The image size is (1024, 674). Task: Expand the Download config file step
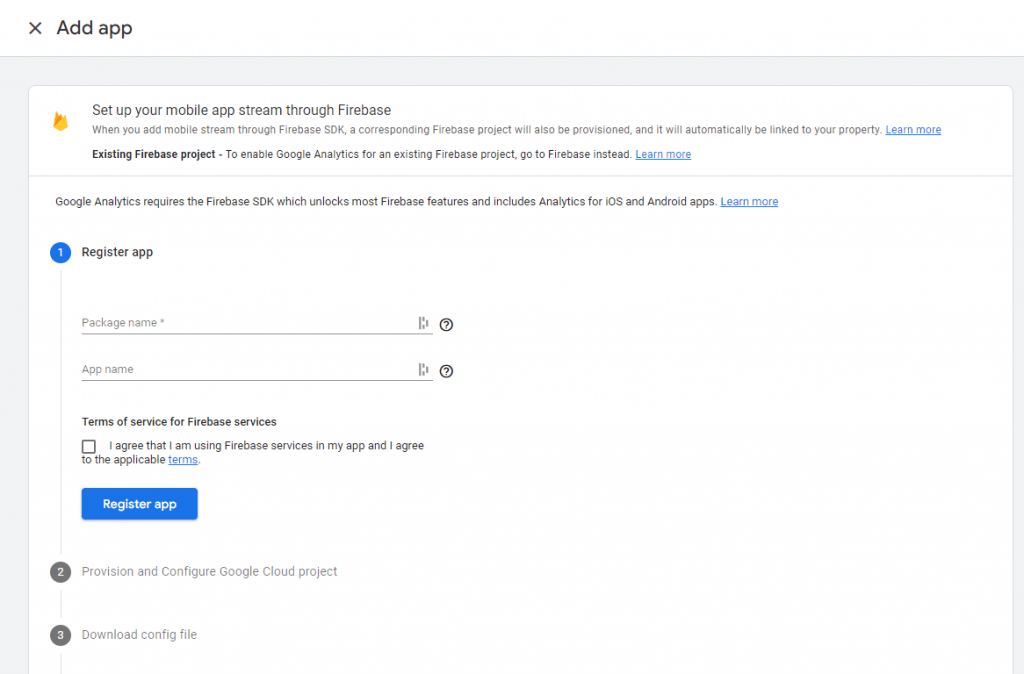point(139,635)
